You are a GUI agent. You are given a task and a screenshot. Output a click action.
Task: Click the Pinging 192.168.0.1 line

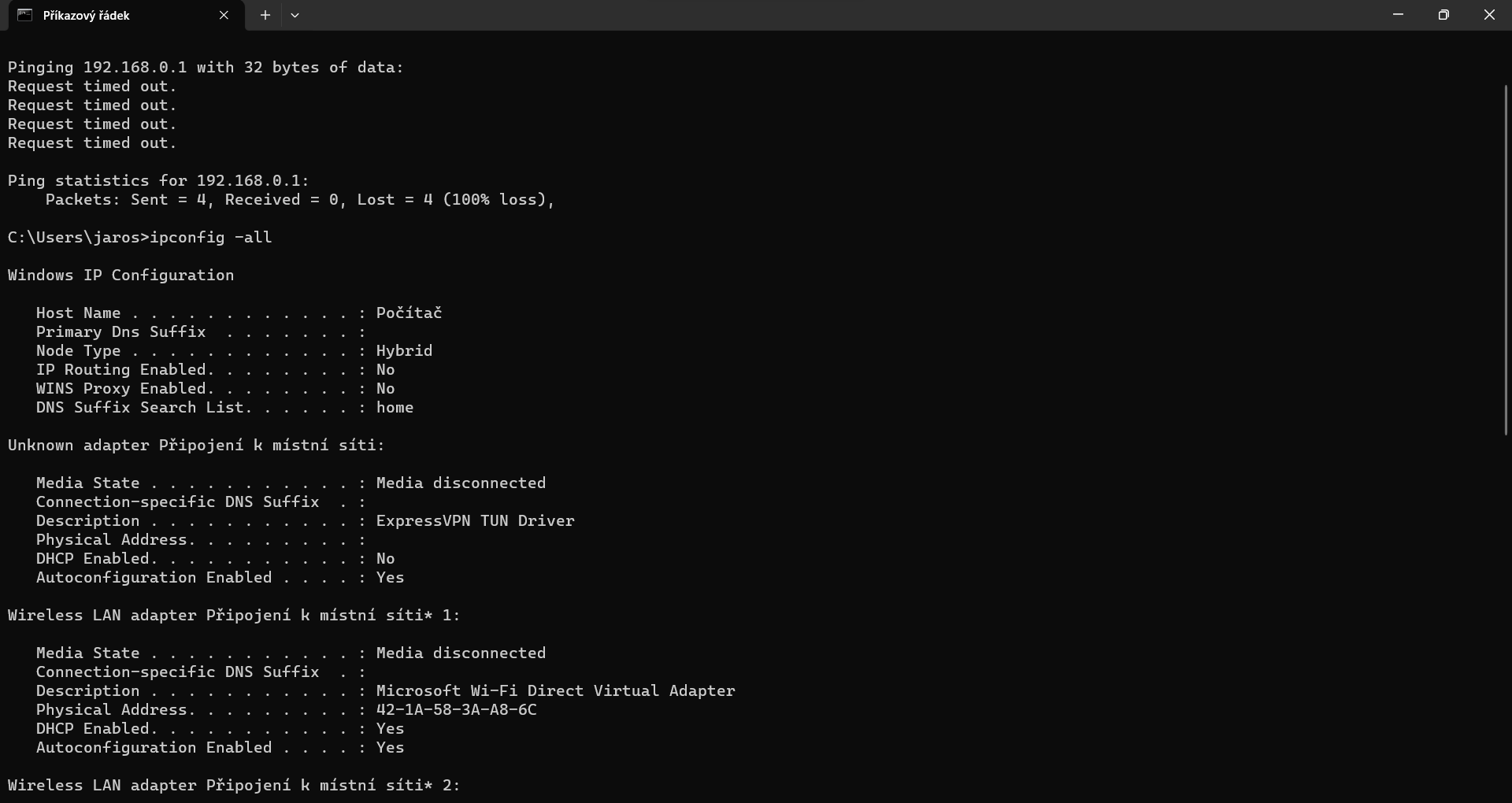pyautogui.click(x=205, y=68)
